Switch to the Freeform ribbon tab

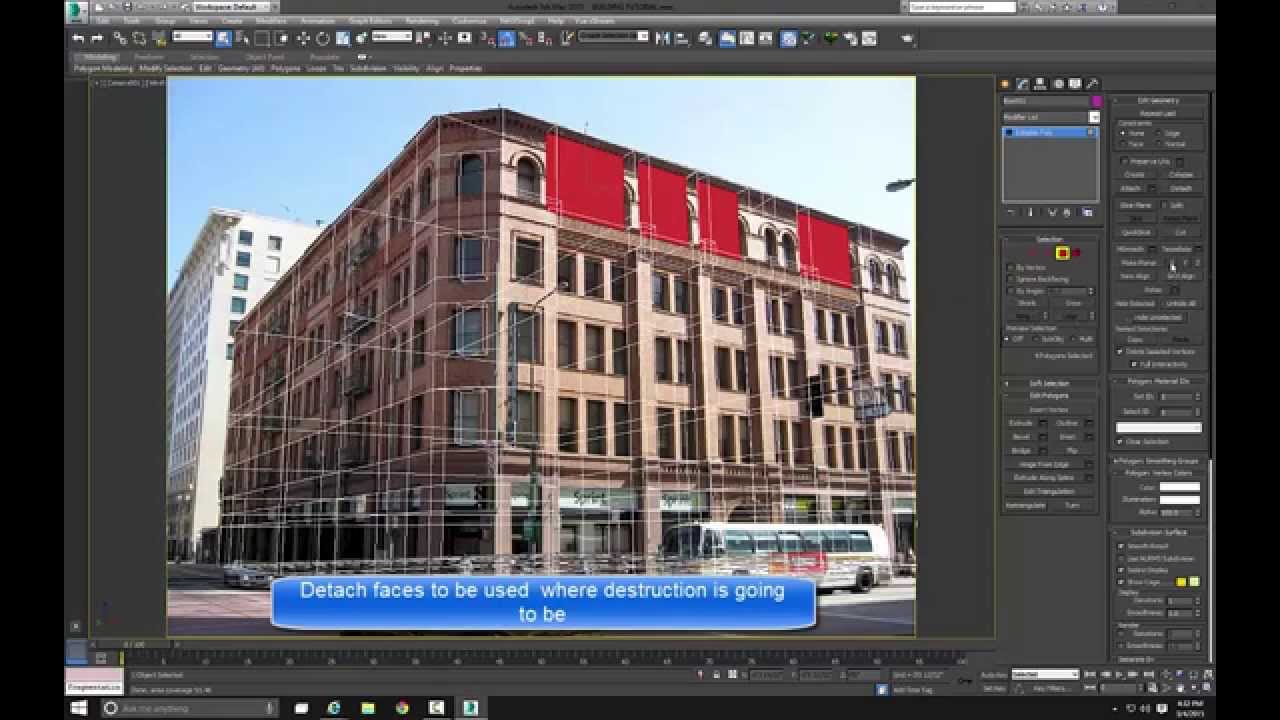point(149,57)
